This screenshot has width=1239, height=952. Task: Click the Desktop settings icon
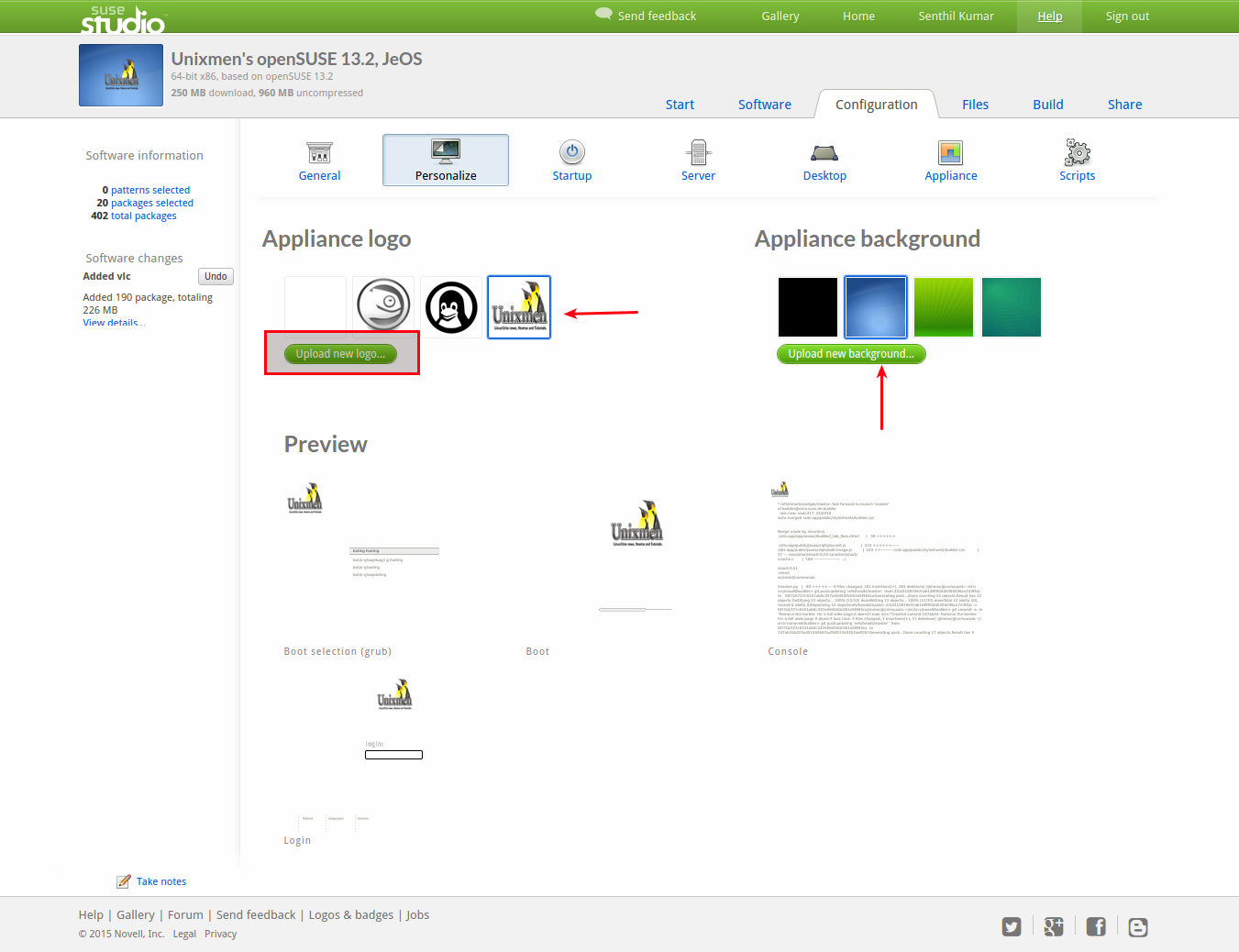(824, 153)
